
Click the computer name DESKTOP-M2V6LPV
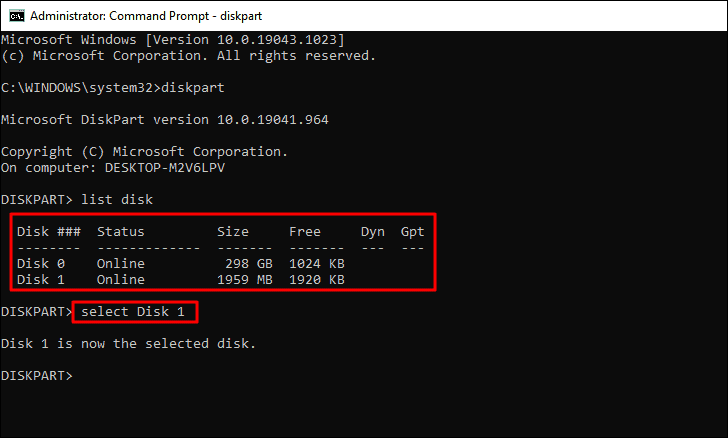pyautogui.click(x=165, y=168)
